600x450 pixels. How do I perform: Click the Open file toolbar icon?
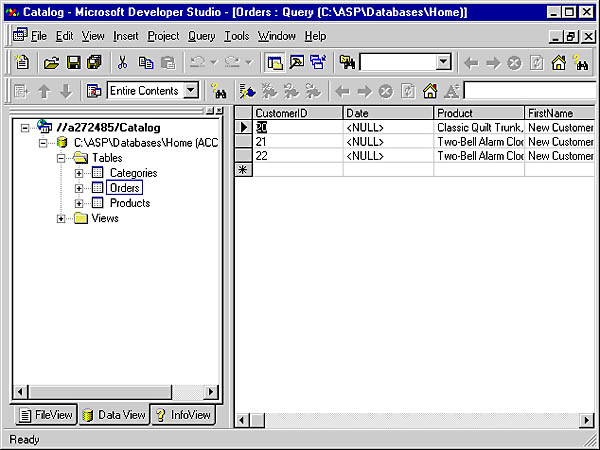pyautogui.click(x=51, y=62)
